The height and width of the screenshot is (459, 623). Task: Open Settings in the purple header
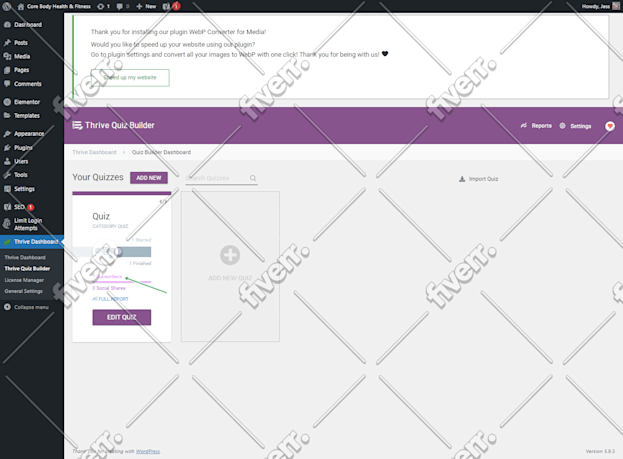point(575,126)
